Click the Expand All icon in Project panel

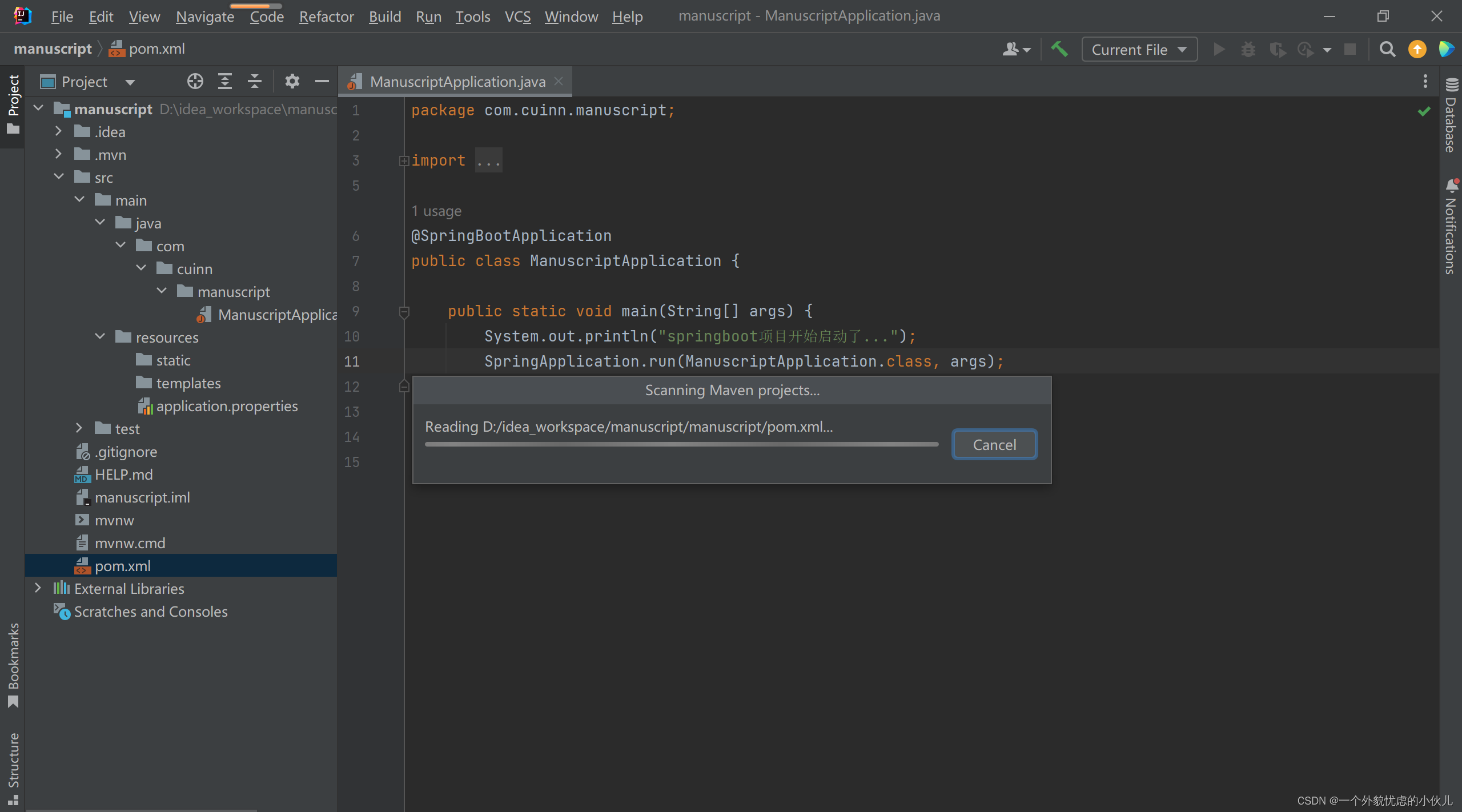(225, 82)
